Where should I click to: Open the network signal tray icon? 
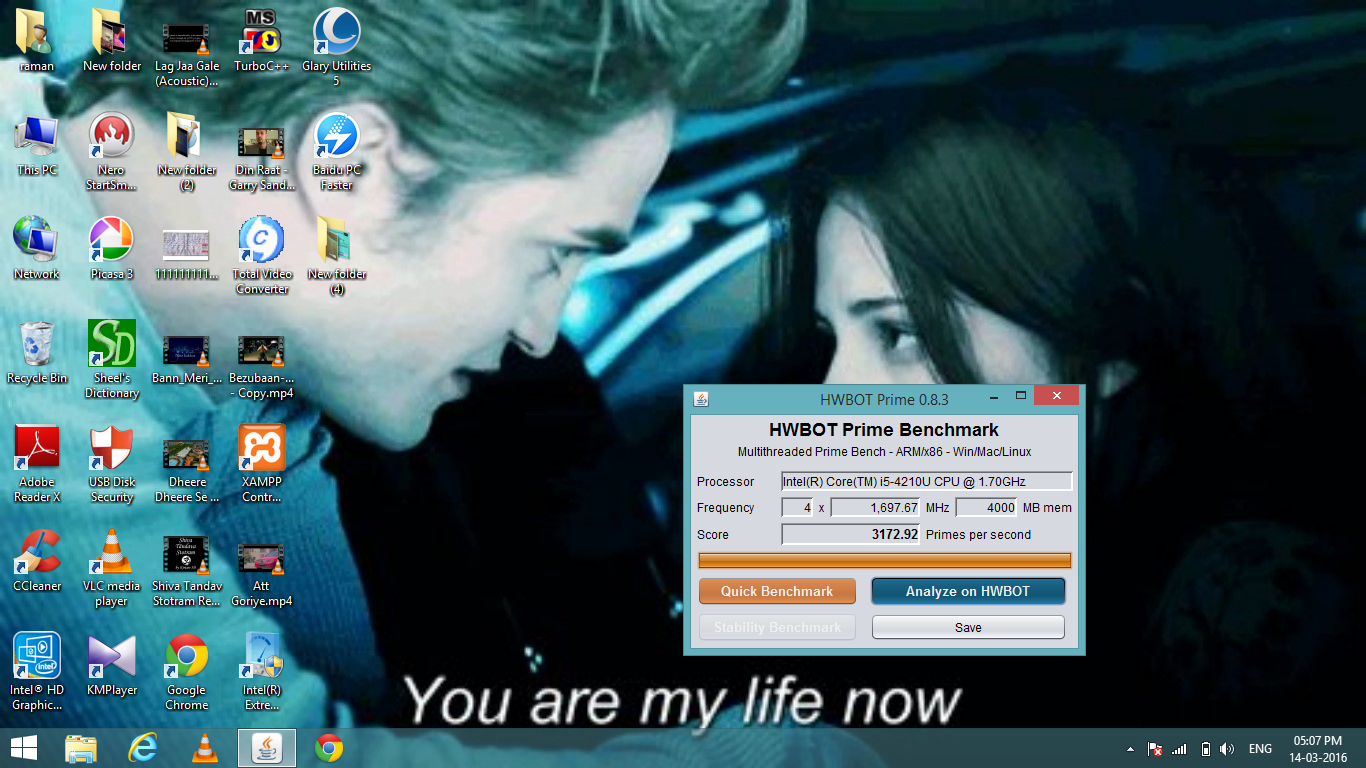(x=1179, y=749)
